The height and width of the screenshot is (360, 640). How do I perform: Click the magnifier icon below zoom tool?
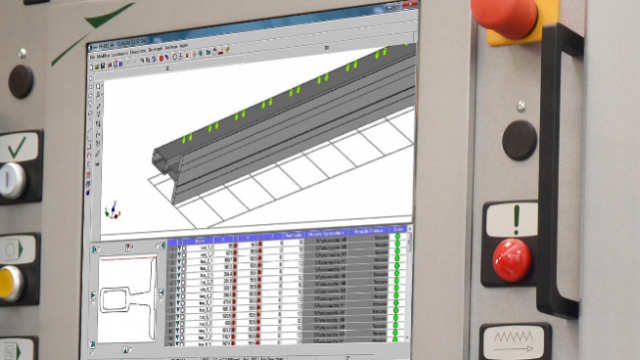coord(98,95)
